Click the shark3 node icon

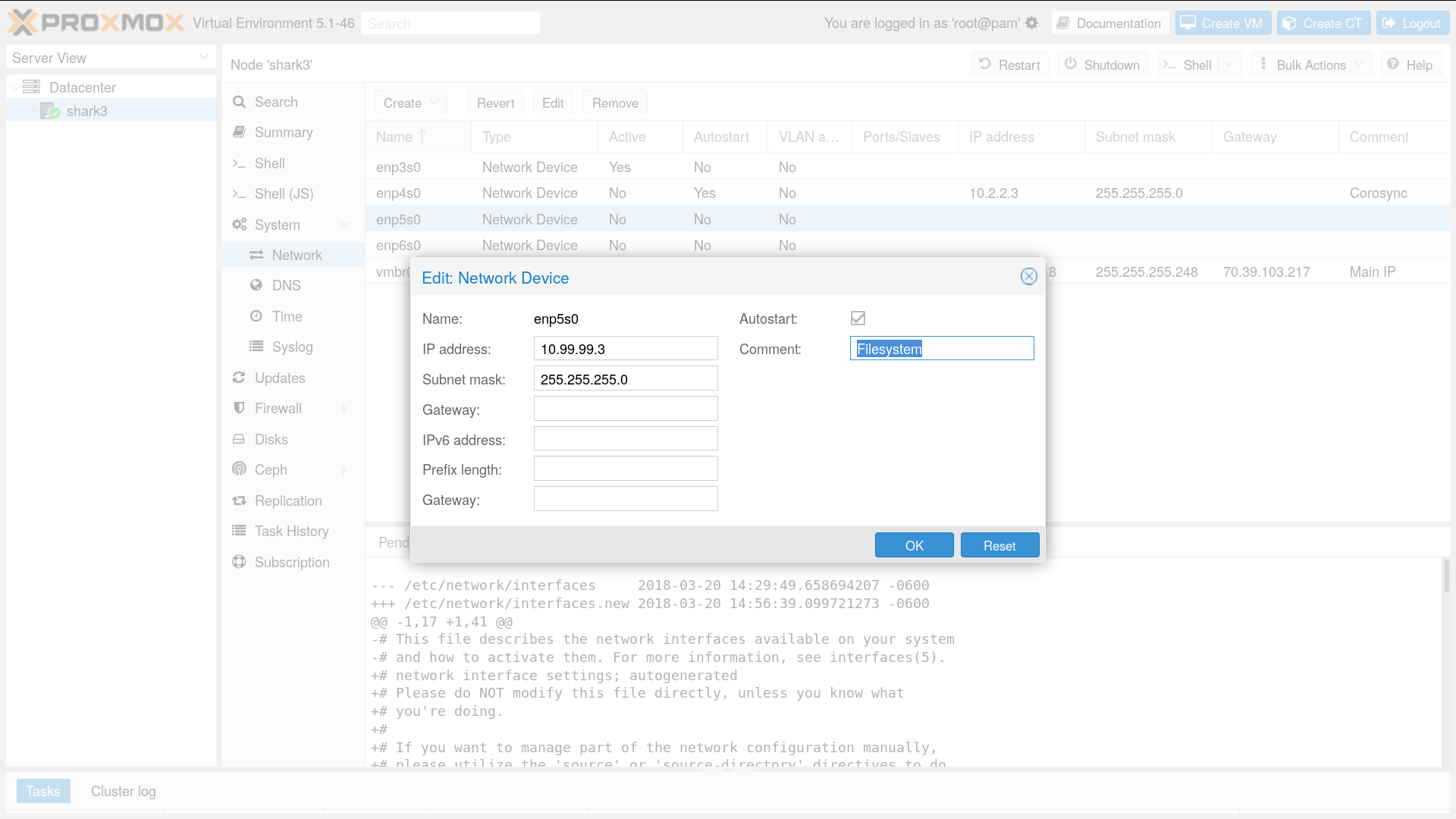point(50,111)
